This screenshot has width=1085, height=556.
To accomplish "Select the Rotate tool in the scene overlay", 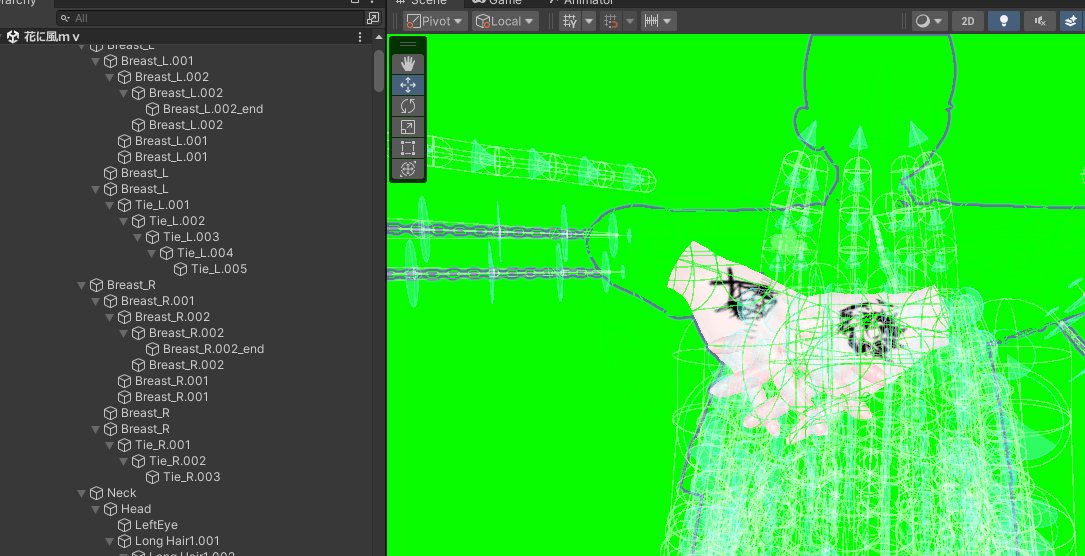I will [x=408, y=106].
